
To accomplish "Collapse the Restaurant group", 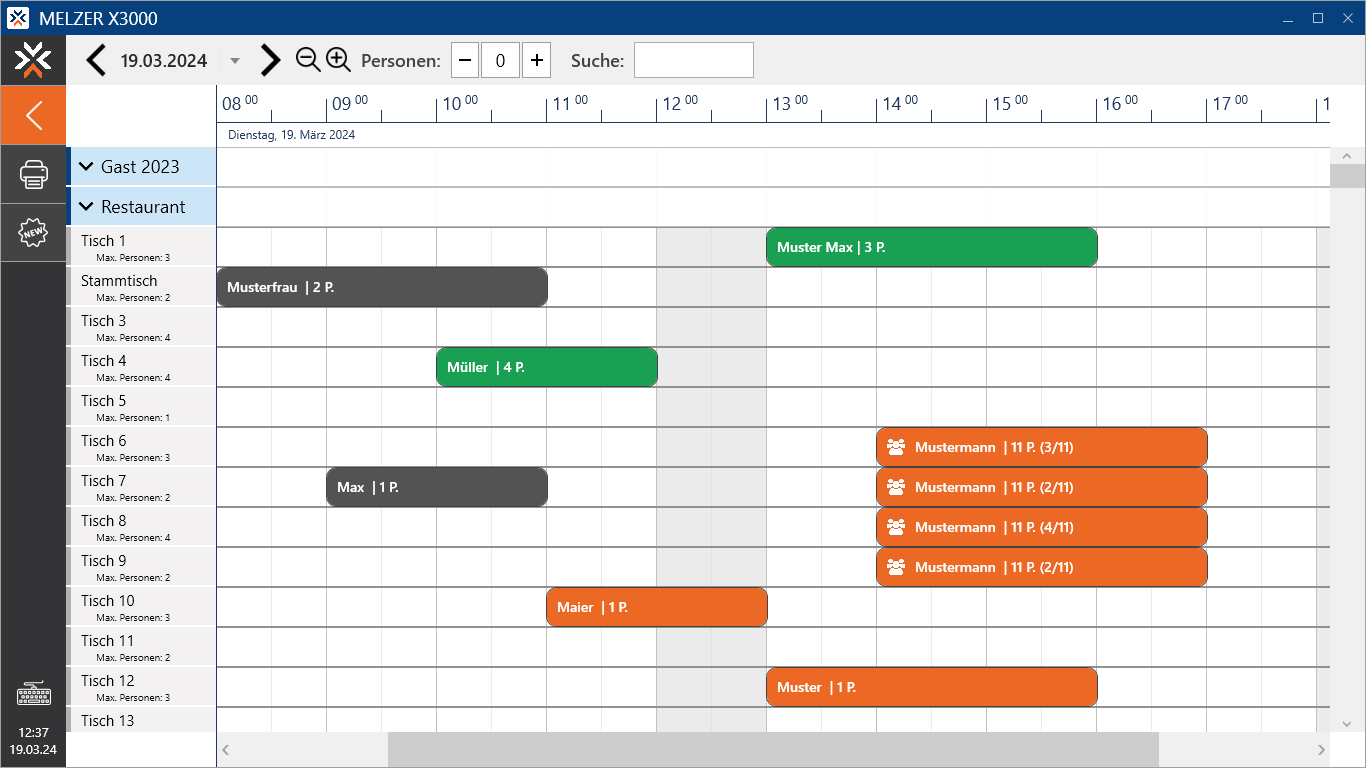I will click(x=85, y=207).
